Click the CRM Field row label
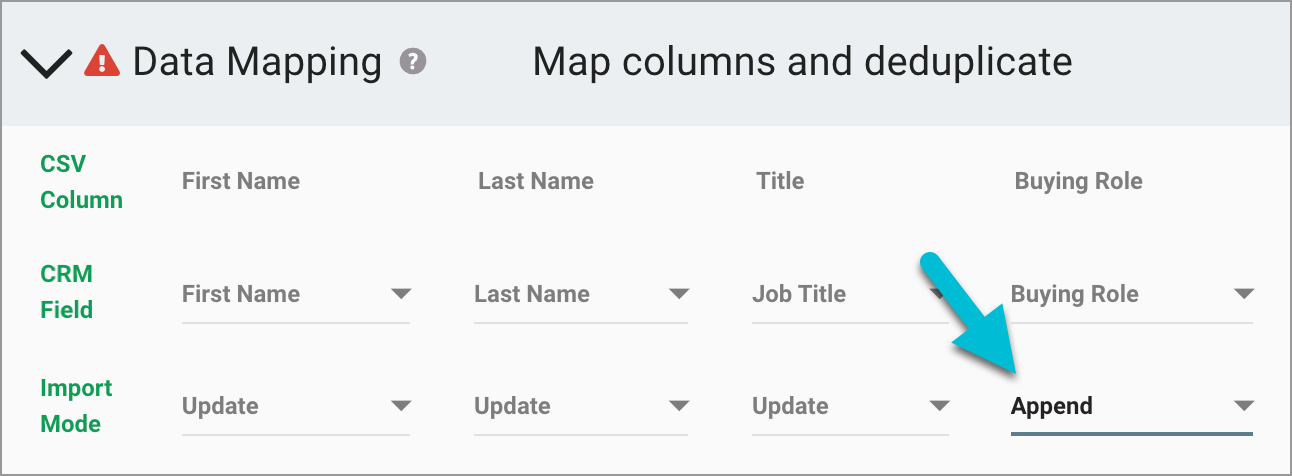The width and height of the screenshot is (1292, 476). 67,292
